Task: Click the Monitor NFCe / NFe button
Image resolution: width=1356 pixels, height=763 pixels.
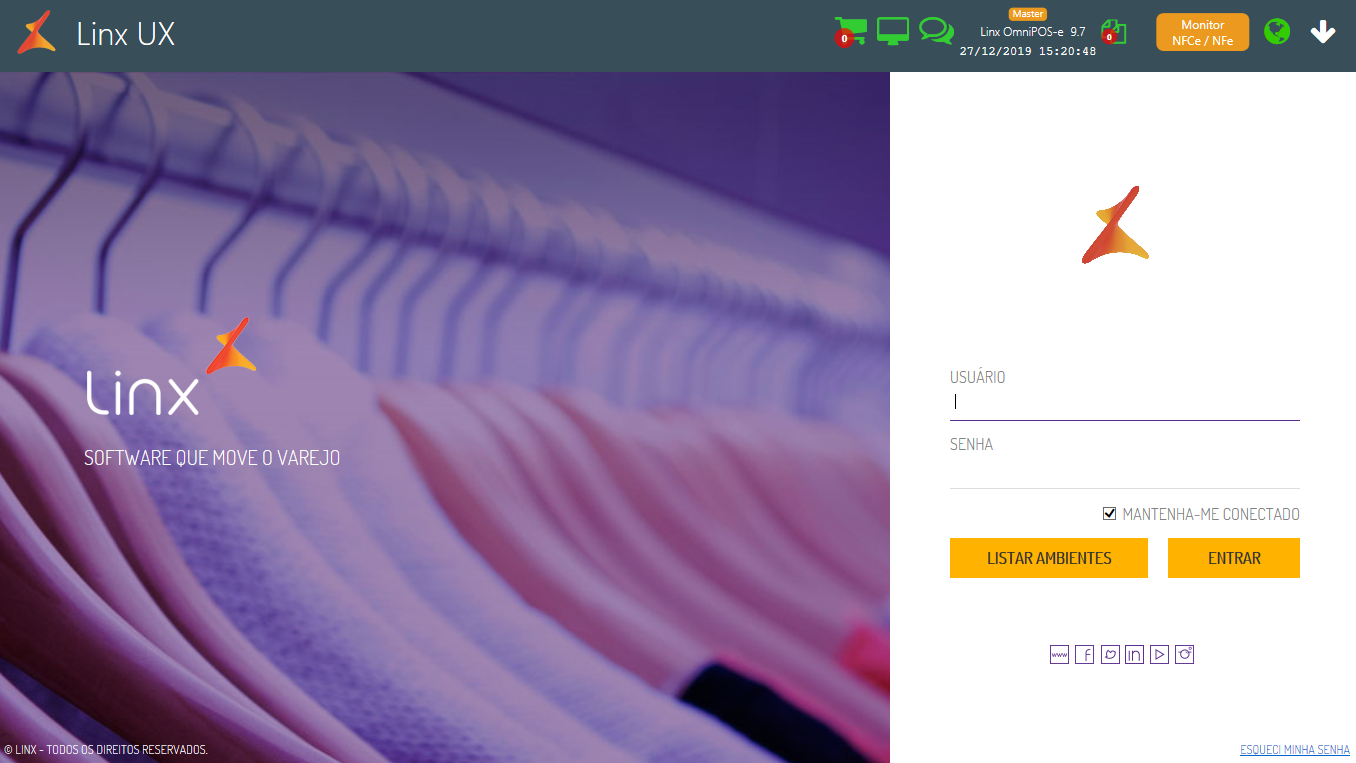Action: pos(1203,32)
